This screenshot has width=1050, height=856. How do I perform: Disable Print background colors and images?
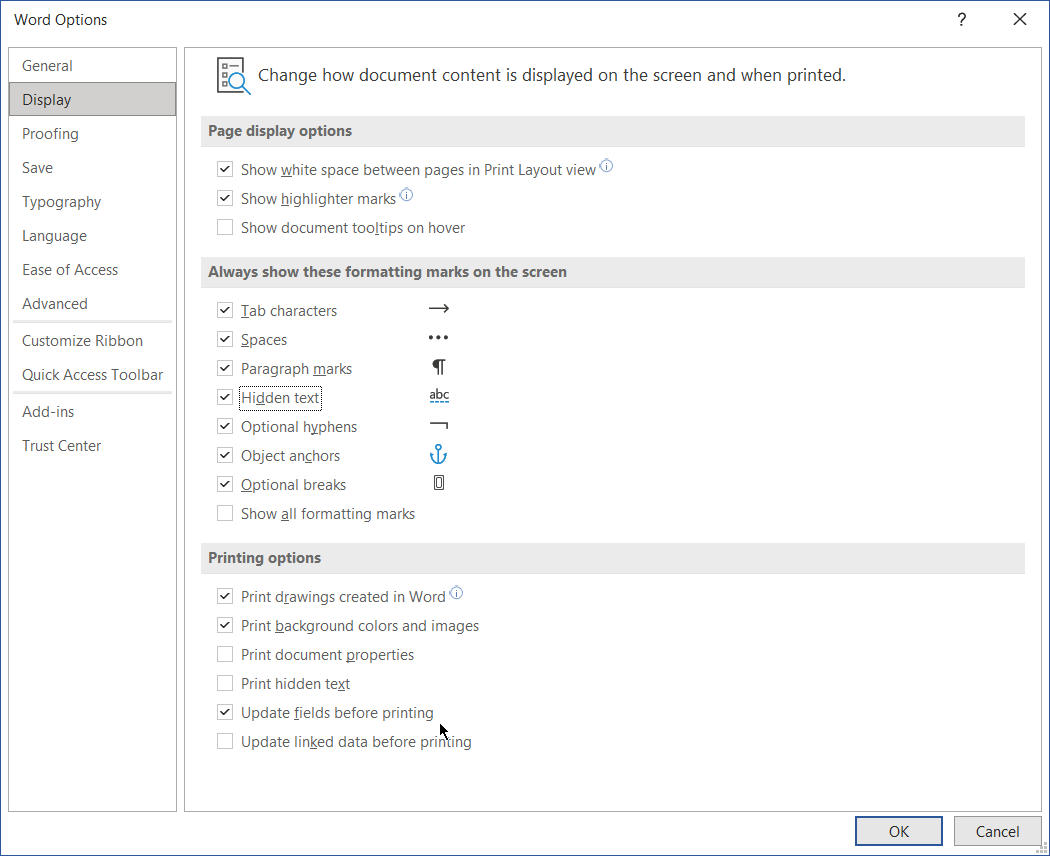point(225,626)
